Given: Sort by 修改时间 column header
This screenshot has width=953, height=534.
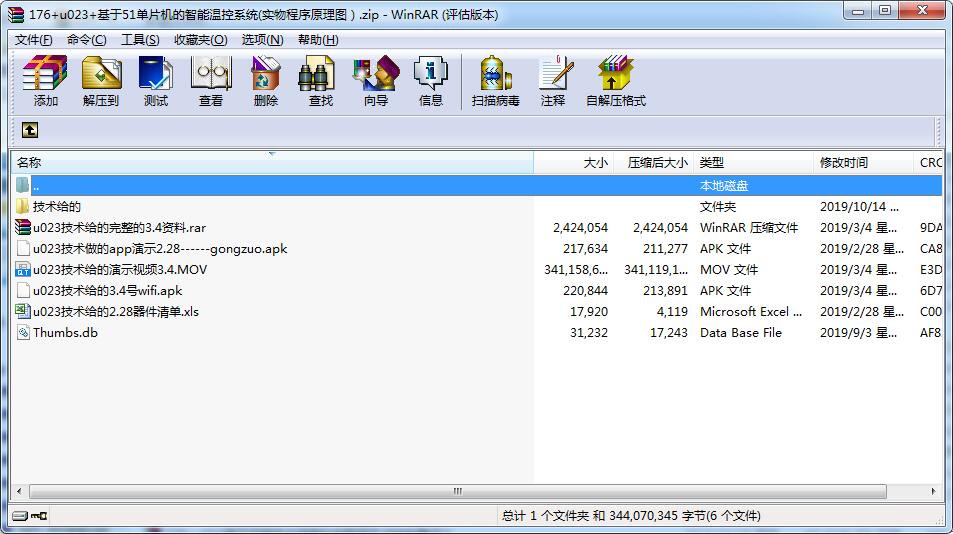Looking at the screenshot, I should click(862, 162).
